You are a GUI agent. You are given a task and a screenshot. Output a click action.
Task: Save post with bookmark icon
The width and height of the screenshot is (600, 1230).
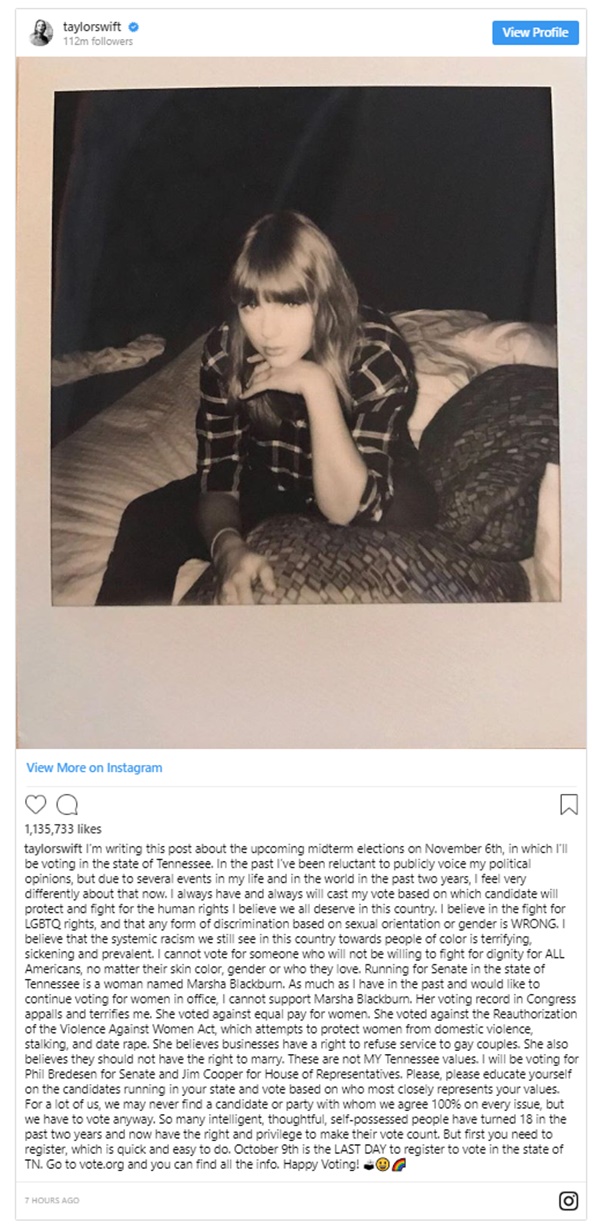coord(567,804)
